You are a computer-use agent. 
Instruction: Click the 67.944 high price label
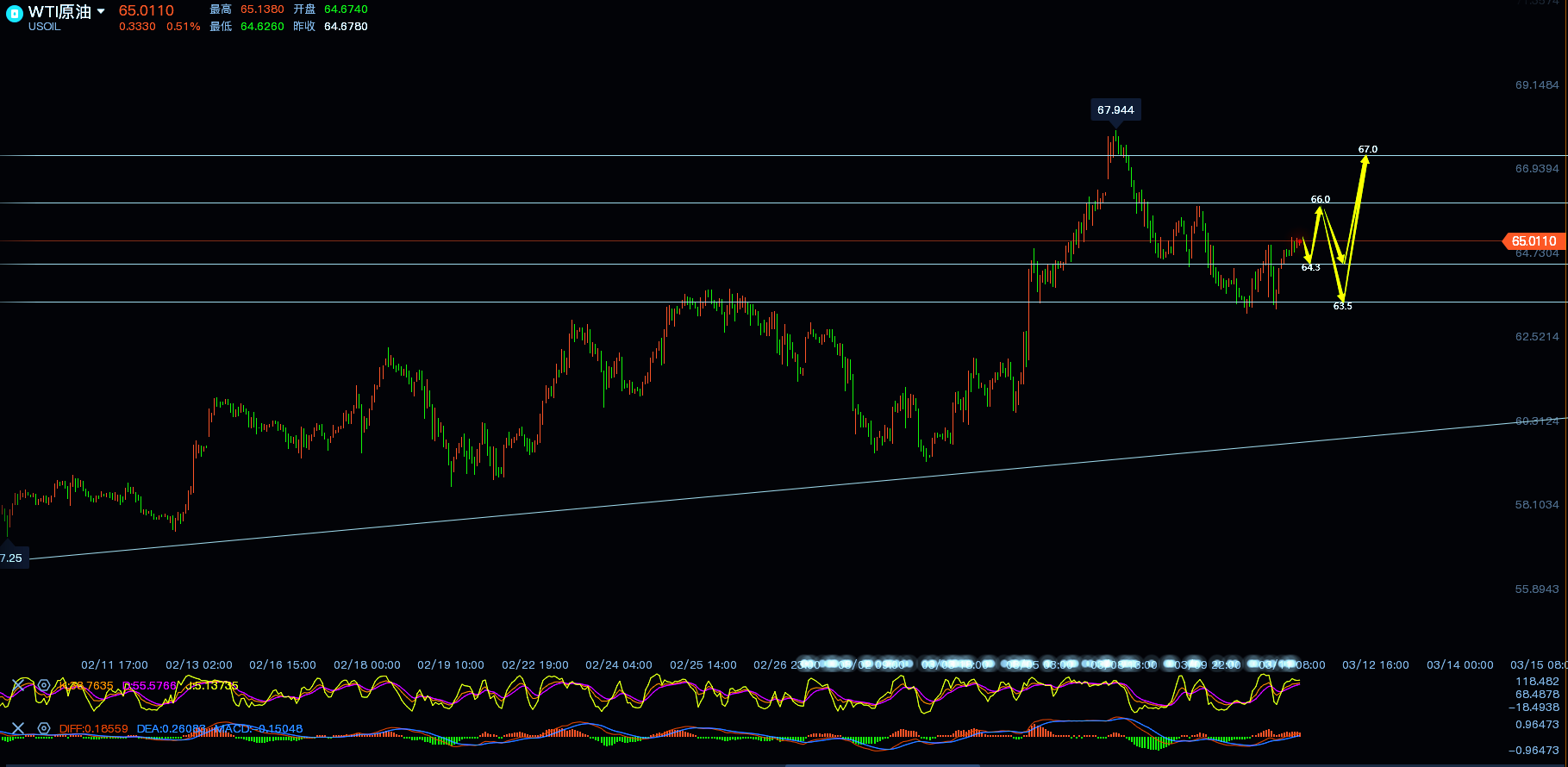click(x=1115, y=110)
